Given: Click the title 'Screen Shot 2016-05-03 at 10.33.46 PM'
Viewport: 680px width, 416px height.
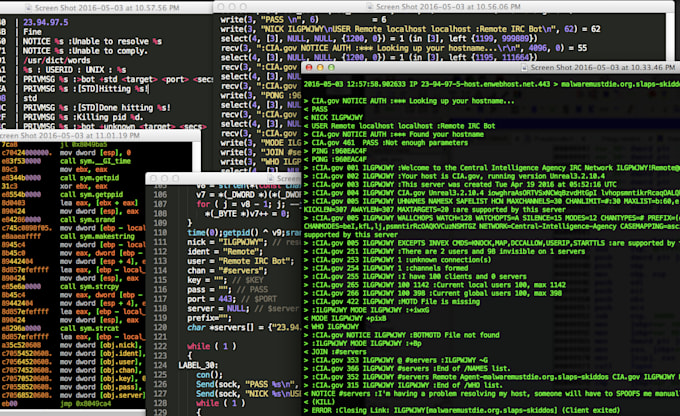Looking at the screenshot, I should tap(603, 68).
